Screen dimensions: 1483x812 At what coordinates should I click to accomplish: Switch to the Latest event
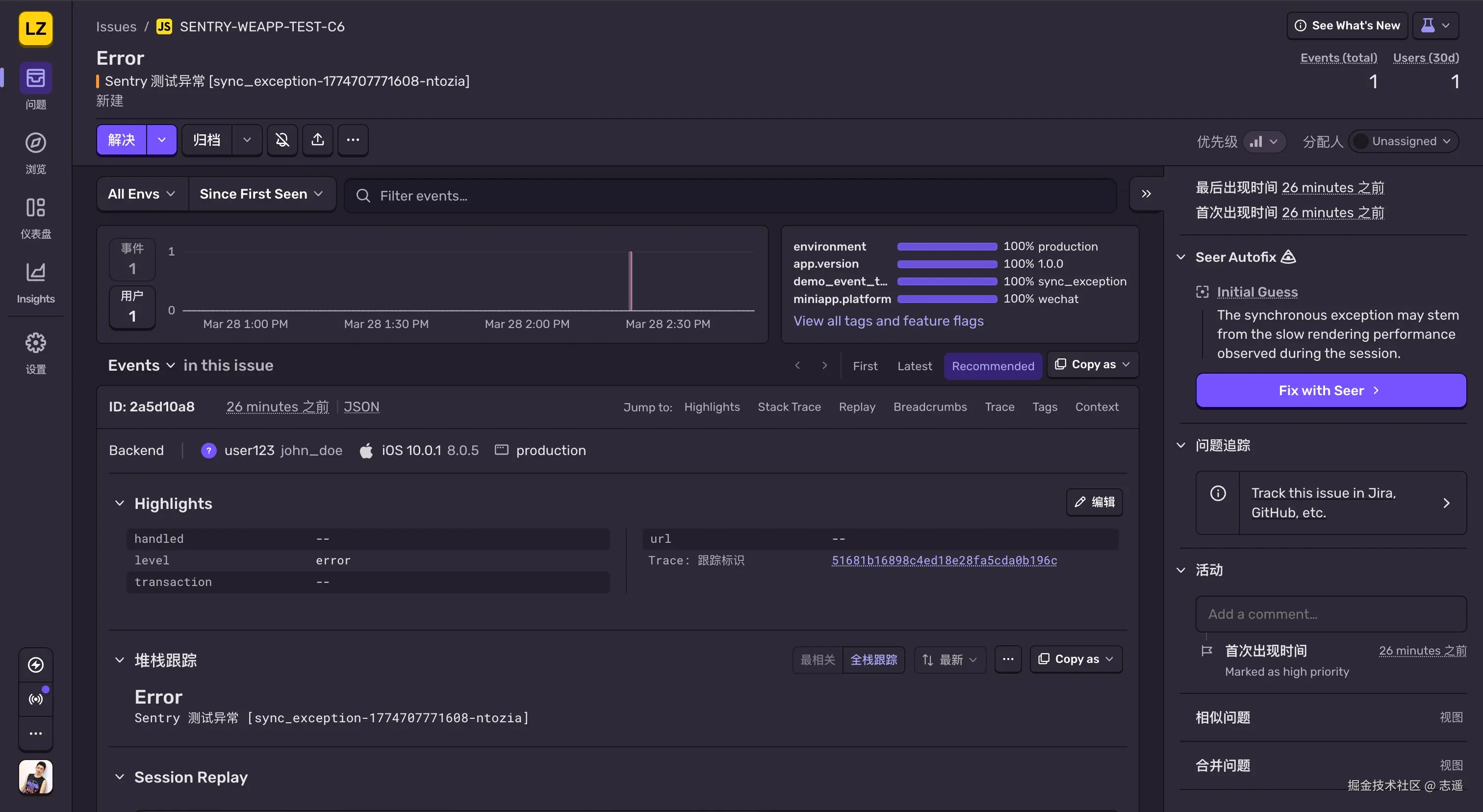click(914, 366)
